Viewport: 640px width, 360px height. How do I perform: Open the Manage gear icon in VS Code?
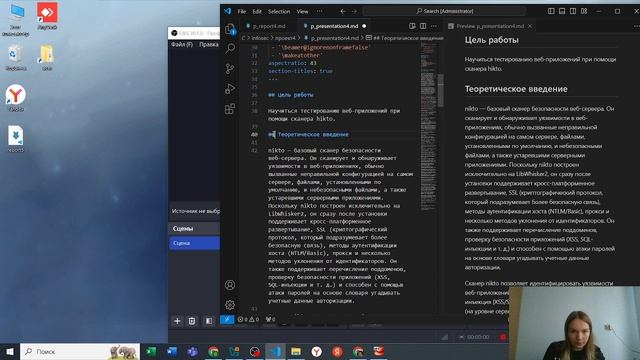pos(230,304)
